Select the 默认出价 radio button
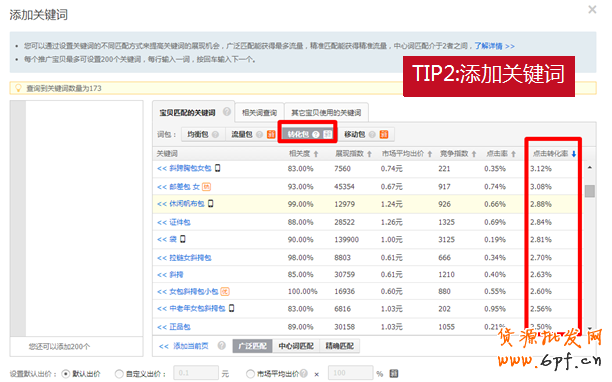 [x=66, y=374]
